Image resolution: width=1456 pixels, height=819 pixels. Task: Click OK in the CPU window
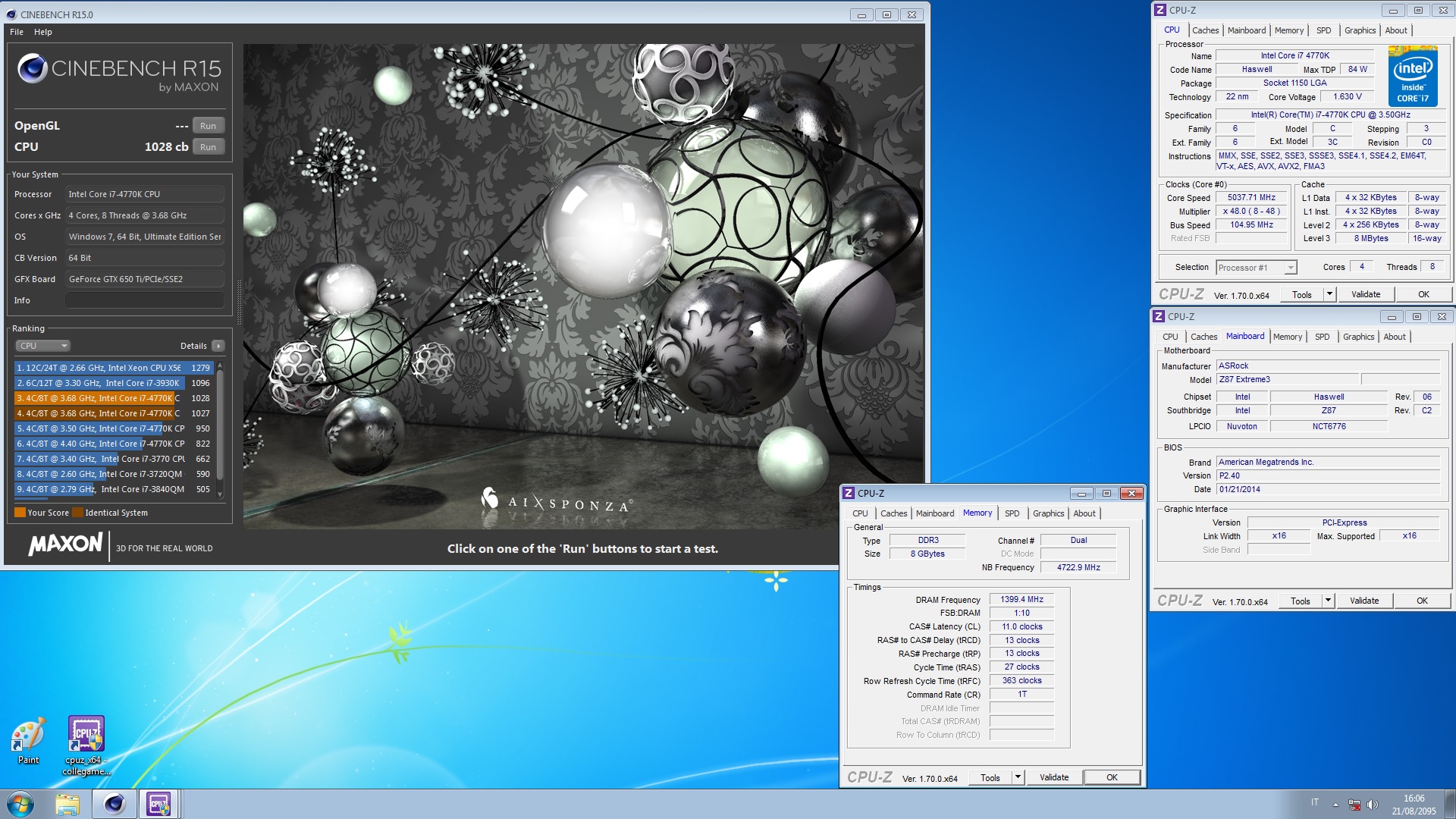pos(1423,295)
